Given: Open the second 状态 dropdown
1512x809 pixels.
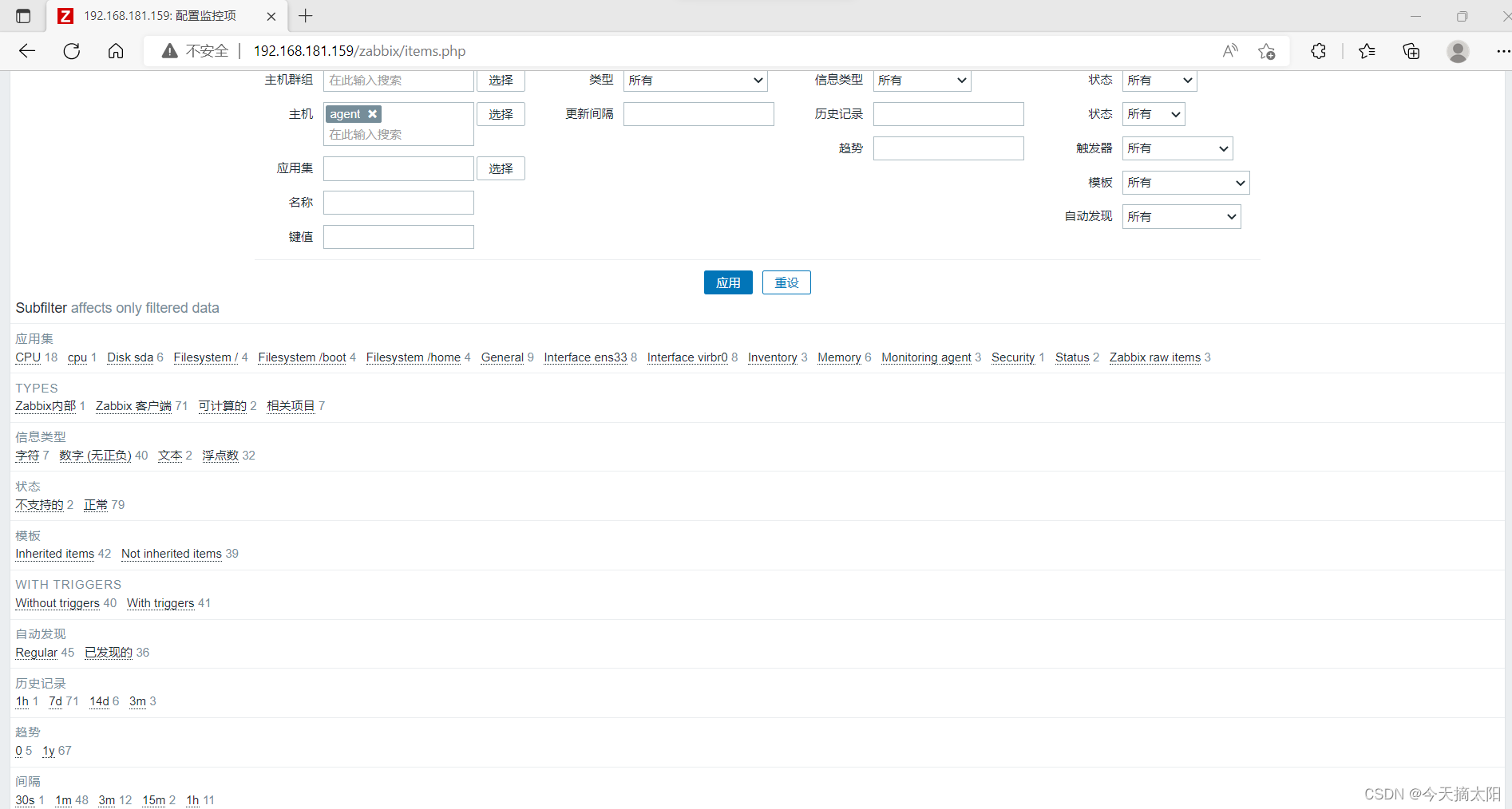Looking at the screenshot, I should [1154, 114].
